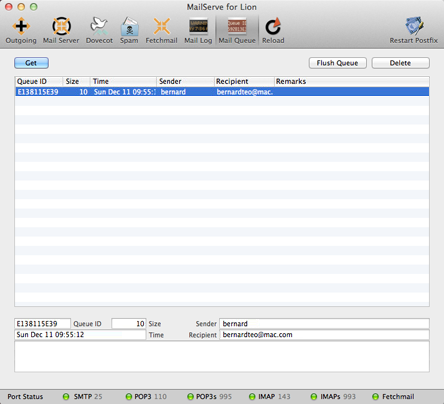
Task: Click the Recipient field bernardteo@mac.com
Action: [324, 335]
